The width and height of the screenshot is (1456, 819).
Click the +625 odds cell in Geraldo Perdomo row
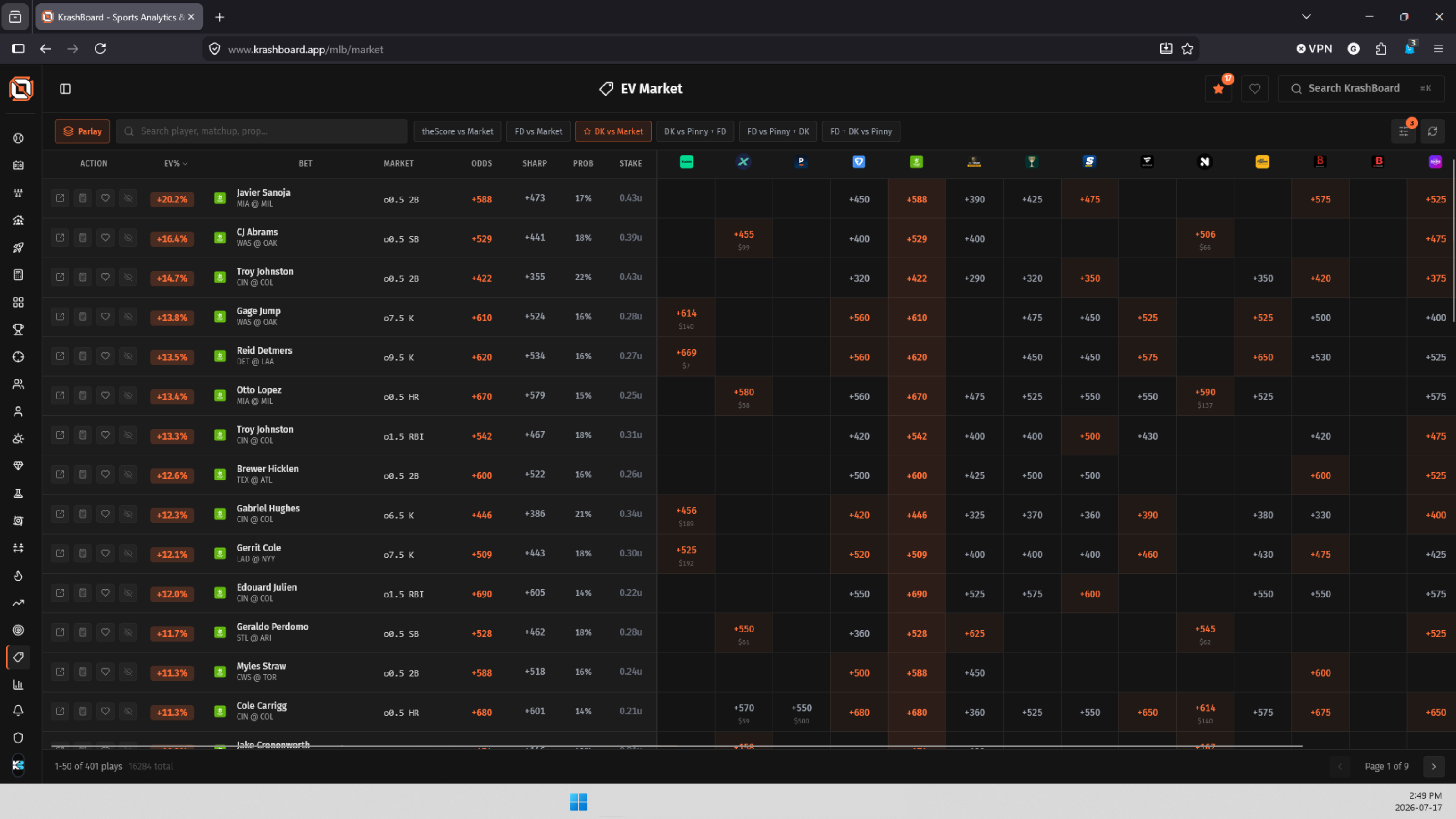pyautogui.click(x=974, y=633)
